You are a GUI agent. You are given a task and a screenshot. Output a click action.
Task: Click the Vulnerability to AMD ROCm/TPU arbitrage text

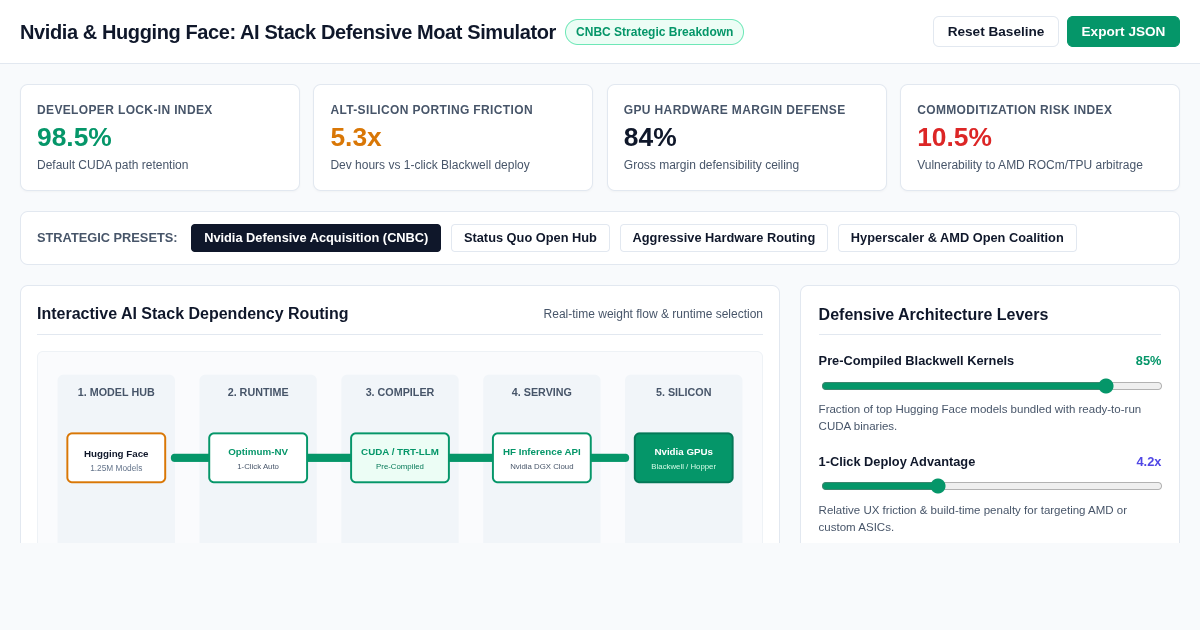tap(1030, 165)
